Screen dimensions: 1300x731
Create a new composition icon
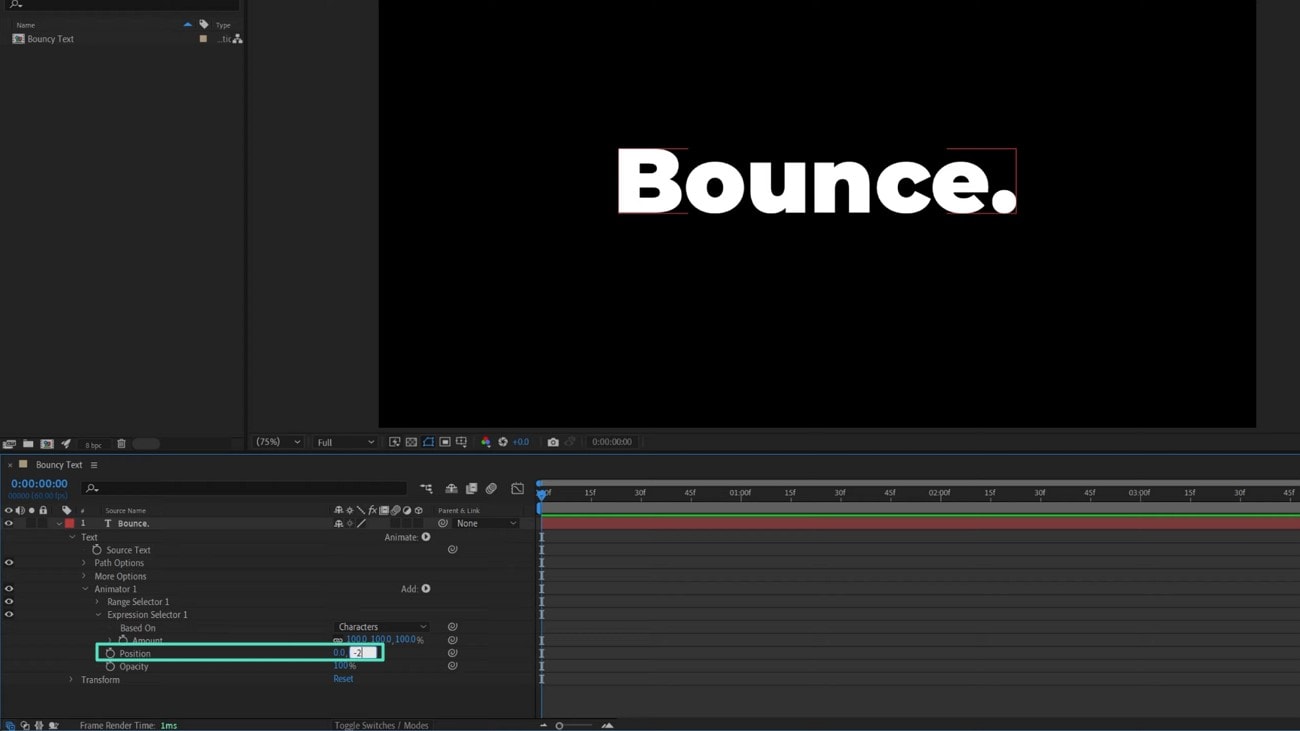point(47,444)
